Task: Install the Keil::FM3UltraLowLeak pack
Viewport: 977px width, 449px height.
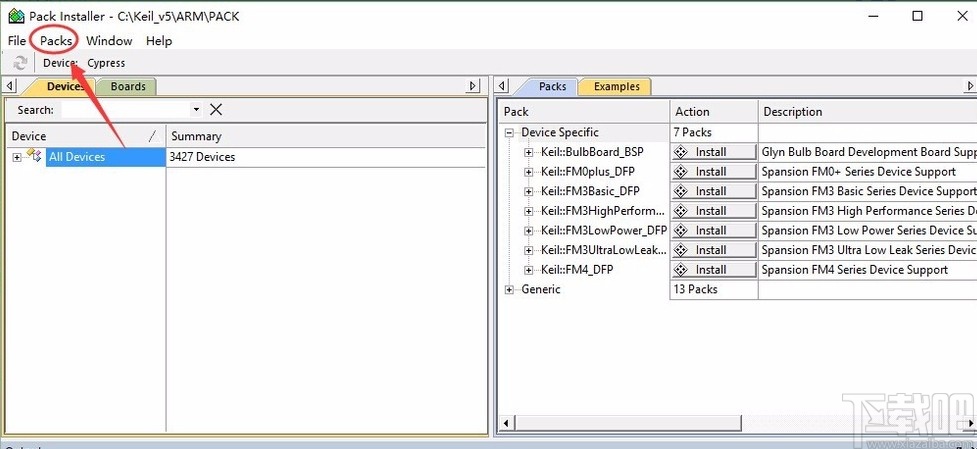Action: coord(713,250)
